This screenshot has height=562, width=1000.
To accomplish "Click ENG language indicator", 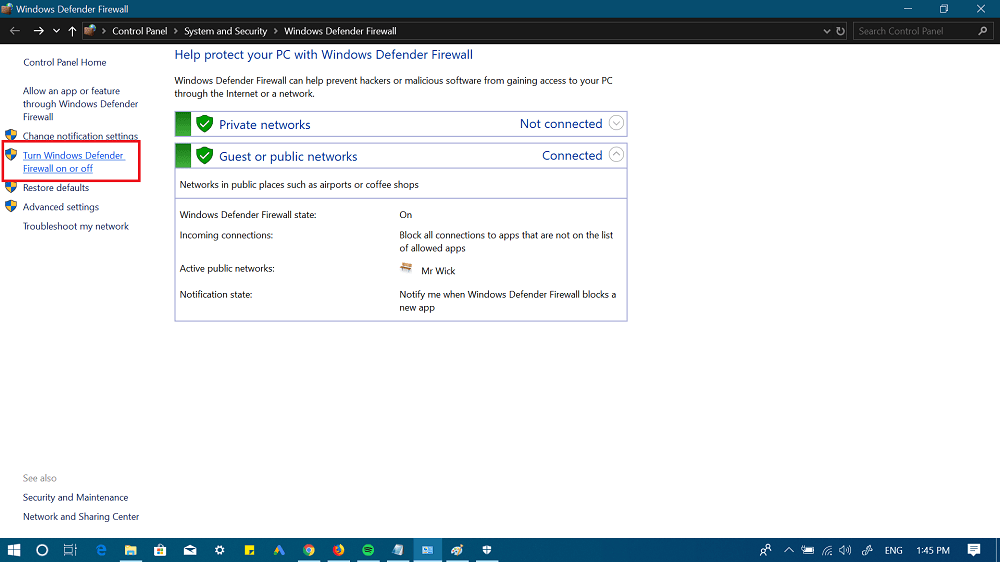I will (x=893, y=550).
